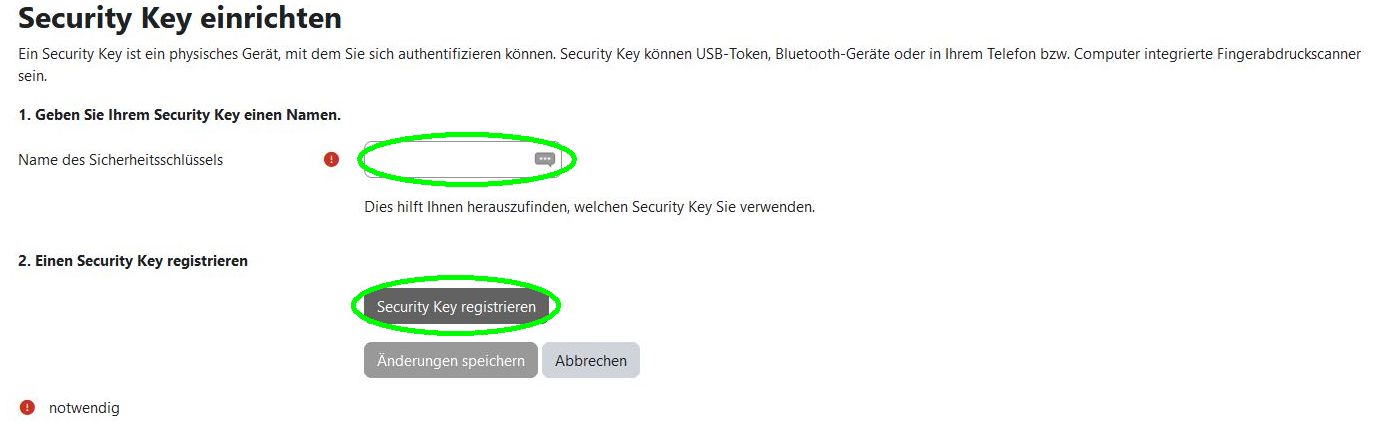Click the Security Key name input field
Screen dimensions: 1379x431
450,160
